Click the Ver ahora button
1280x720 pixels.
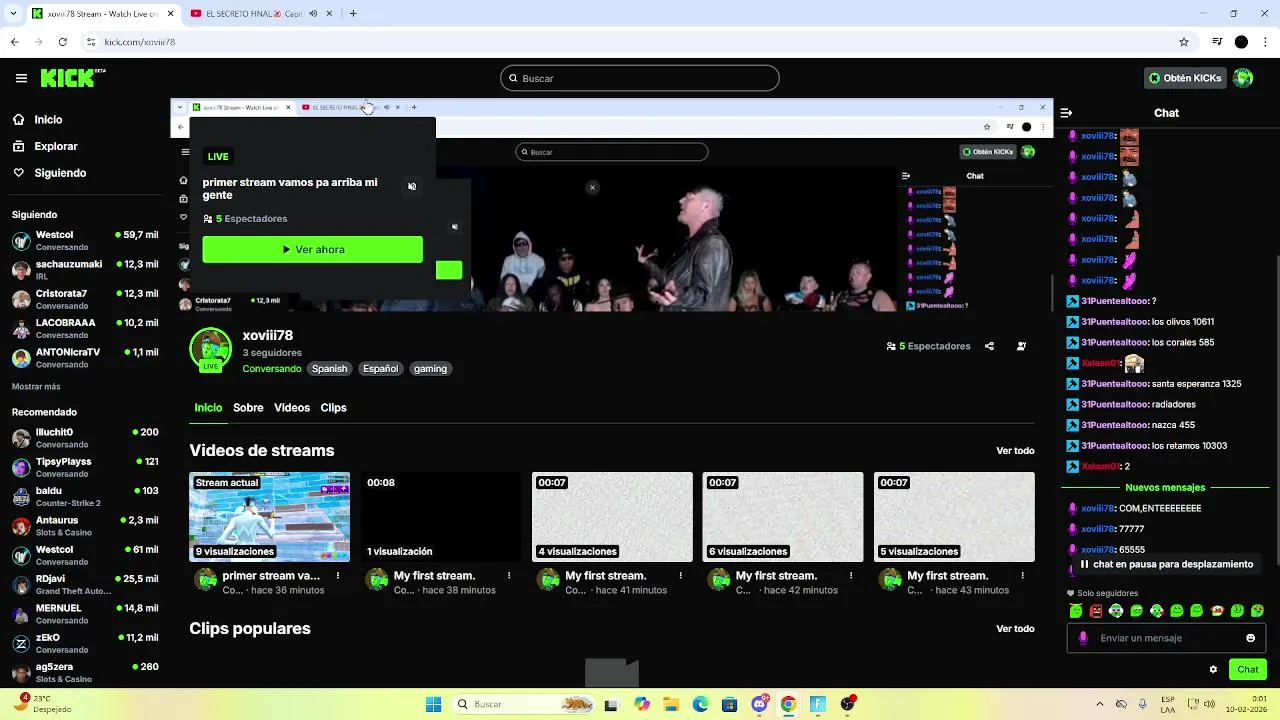click(312, 250)
